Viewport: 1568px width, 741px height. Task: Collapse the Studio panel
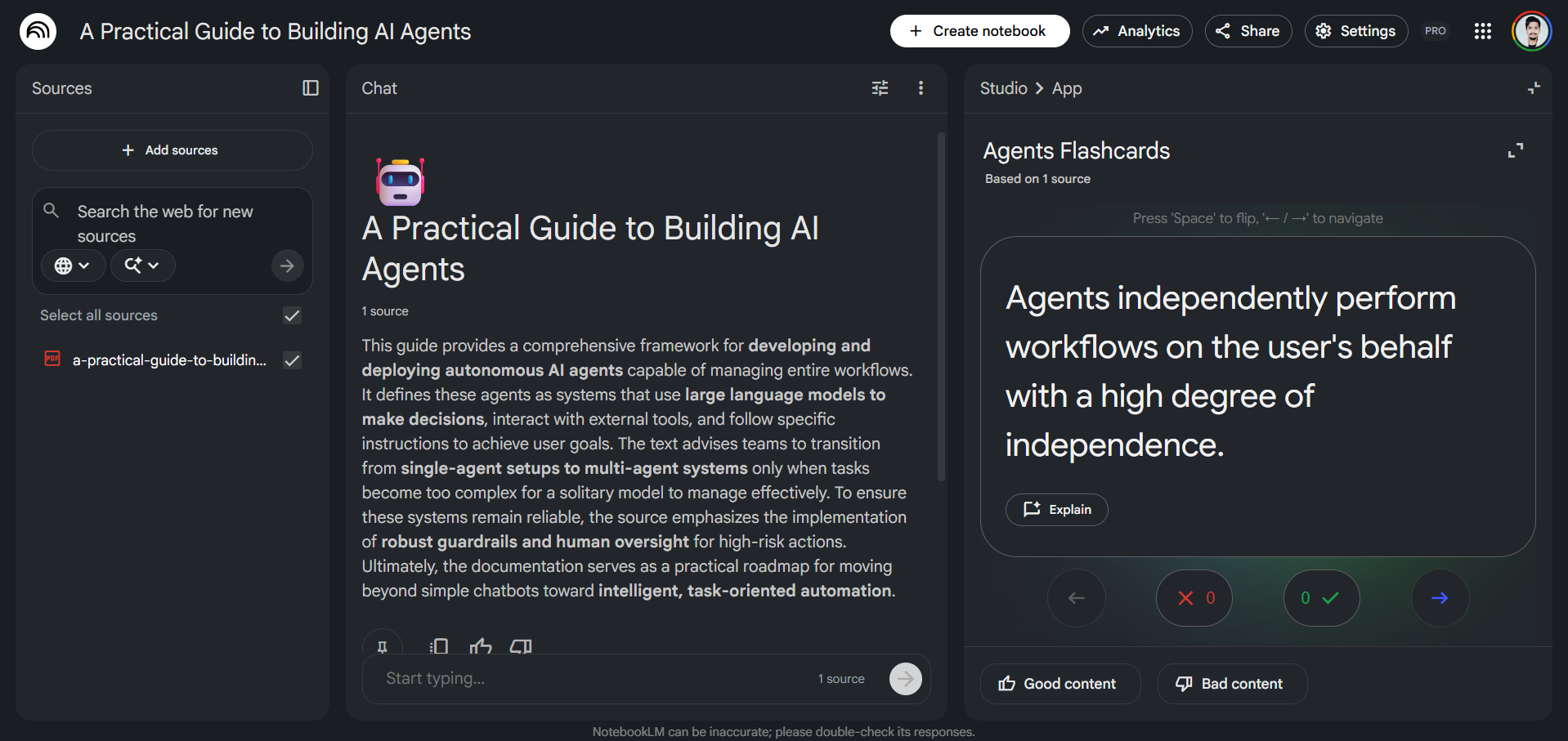coord(1533,88)
